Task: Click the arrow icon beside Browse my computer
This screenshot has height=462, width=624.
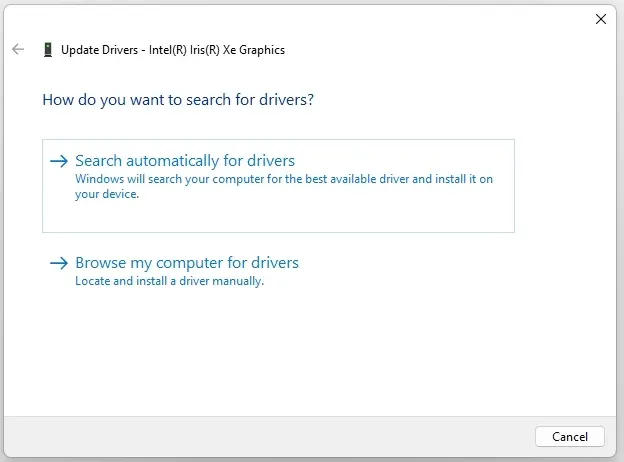Action: click(x=59, y=263)
